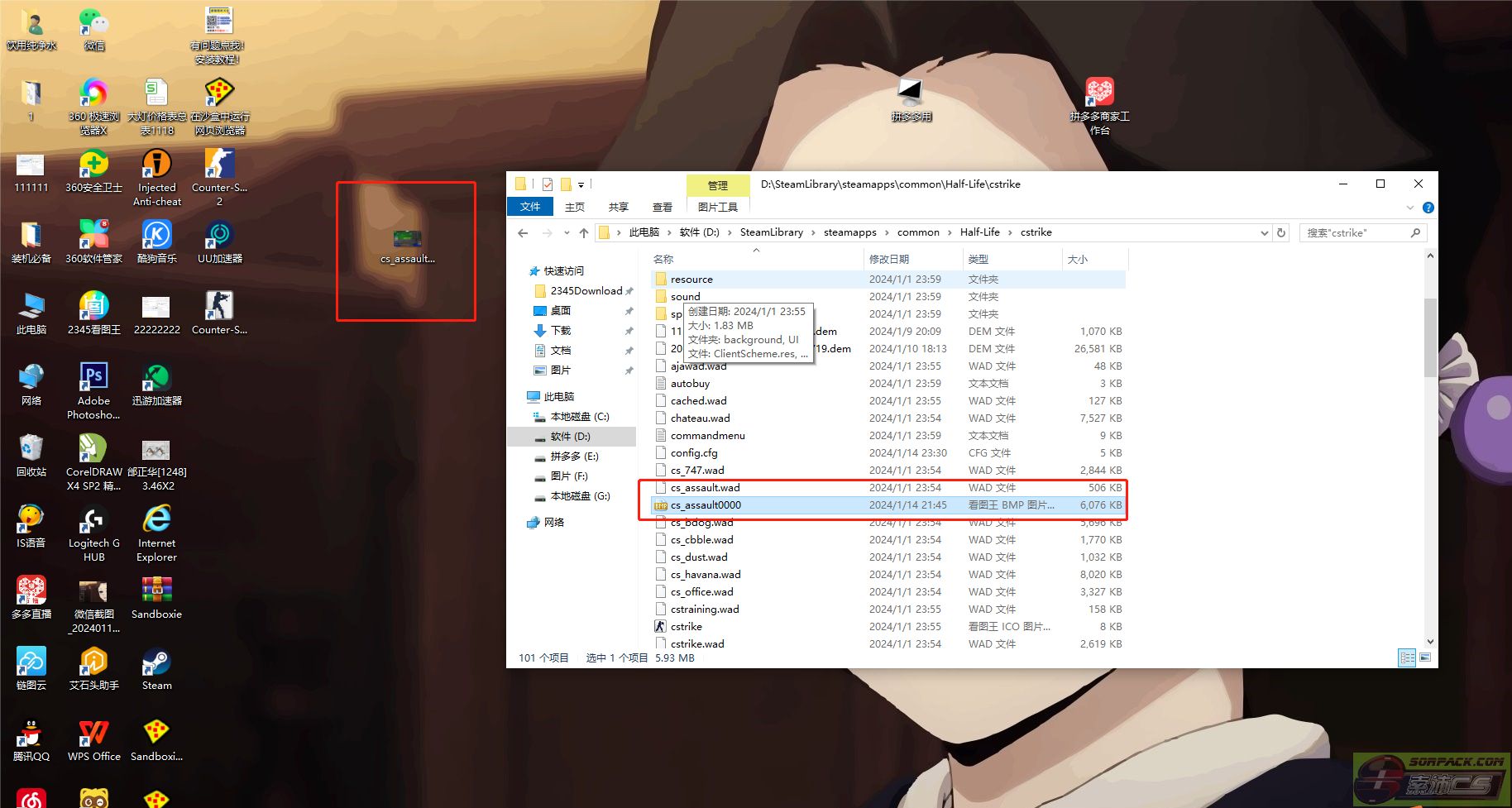Open the address bar history dropdown
This screenshot has height=808, width=1512.
[1264, 232]
